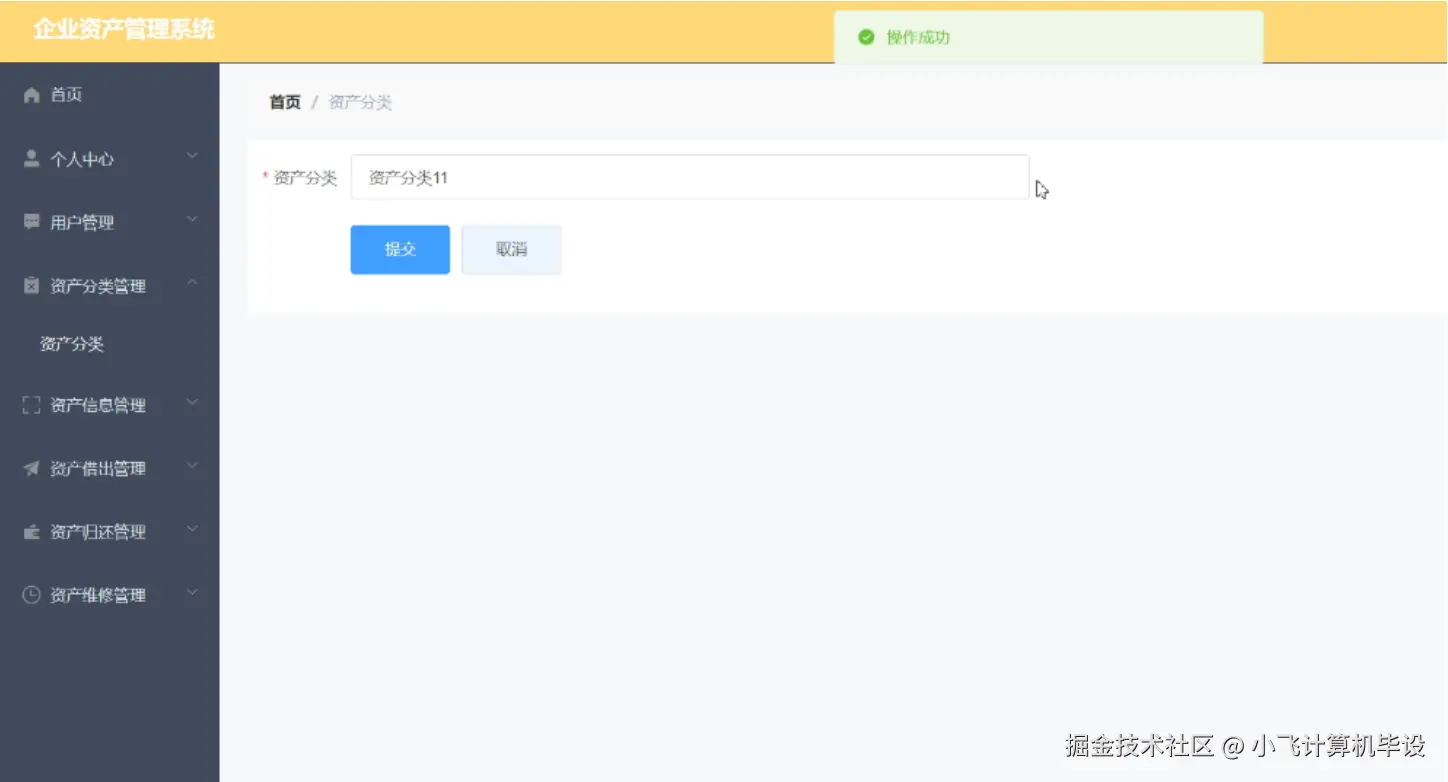This screenshot has width=1448, height=782.
Task: Click the icon beside 资产归还管理
Action: (31, 532)
